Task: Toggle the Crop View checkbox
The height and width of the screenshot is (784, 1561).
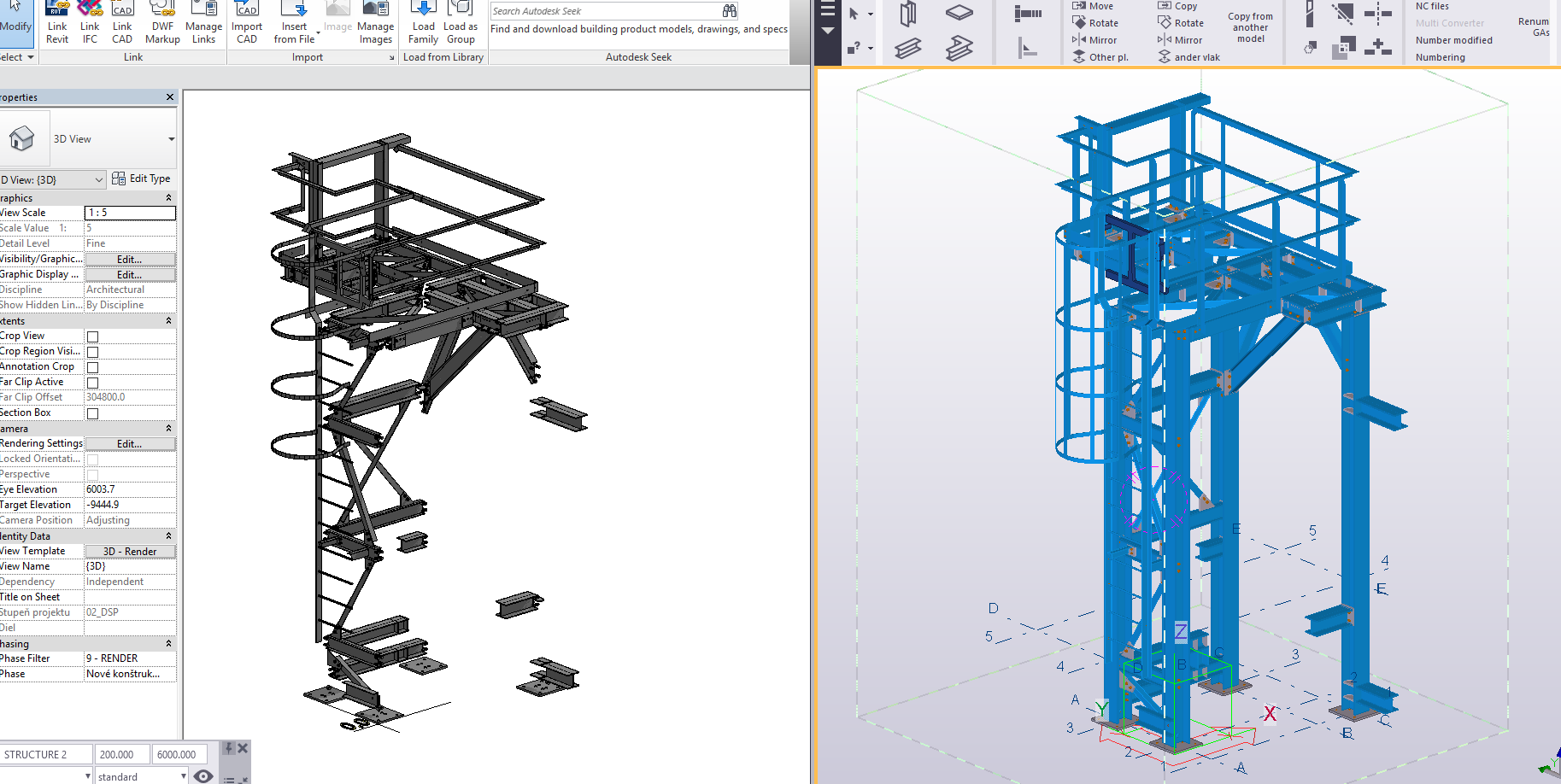Action: [92, 336]
